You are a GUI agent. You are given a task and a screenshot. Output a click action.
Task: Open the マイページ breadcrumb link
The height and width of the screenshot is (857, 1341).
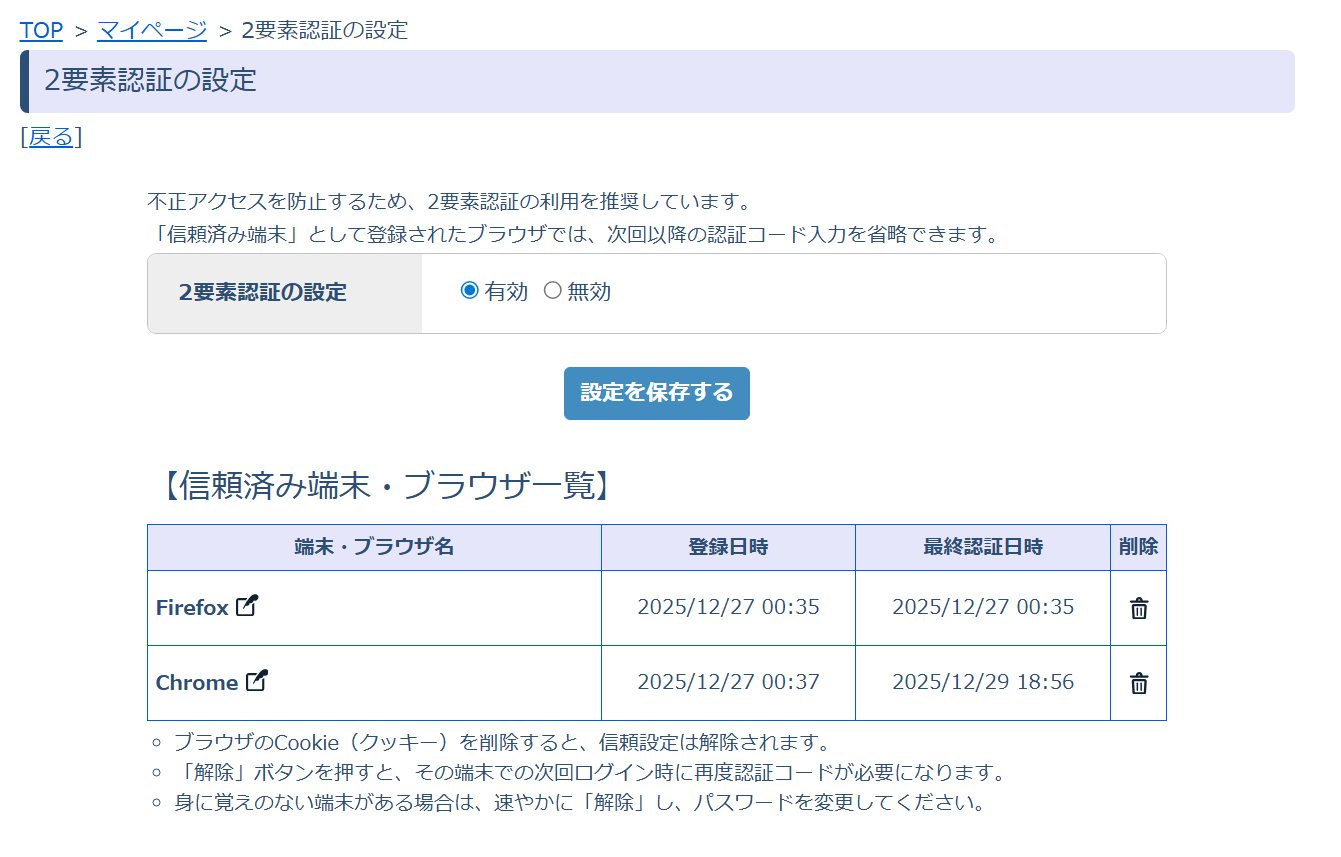(x=152, y=30)
